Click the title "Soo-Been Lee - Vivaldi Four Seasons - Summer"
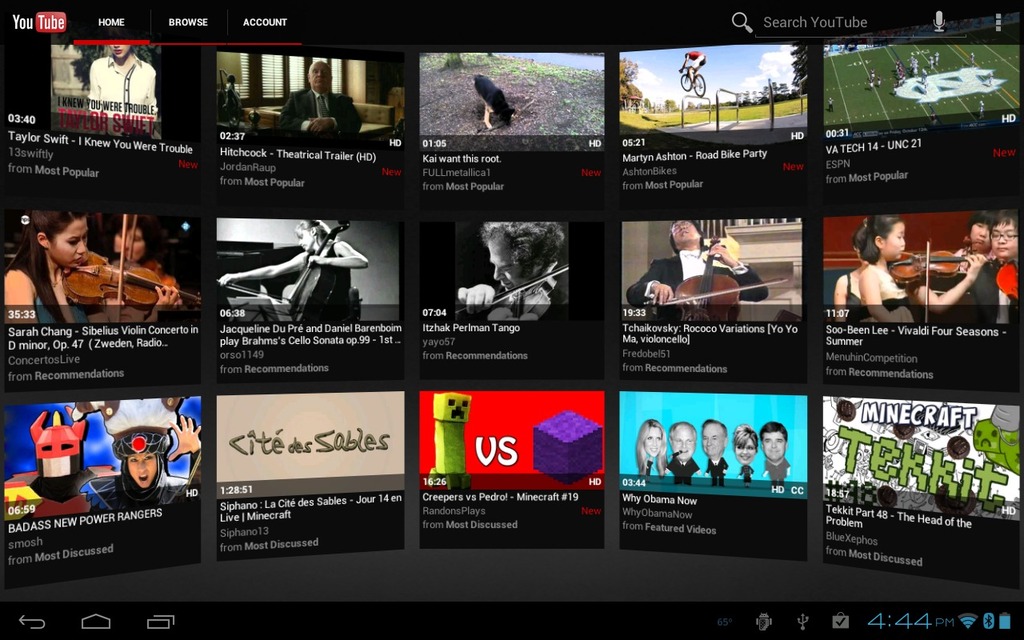The height and width of the screenshot is (640, 1024). pos(916,336)
